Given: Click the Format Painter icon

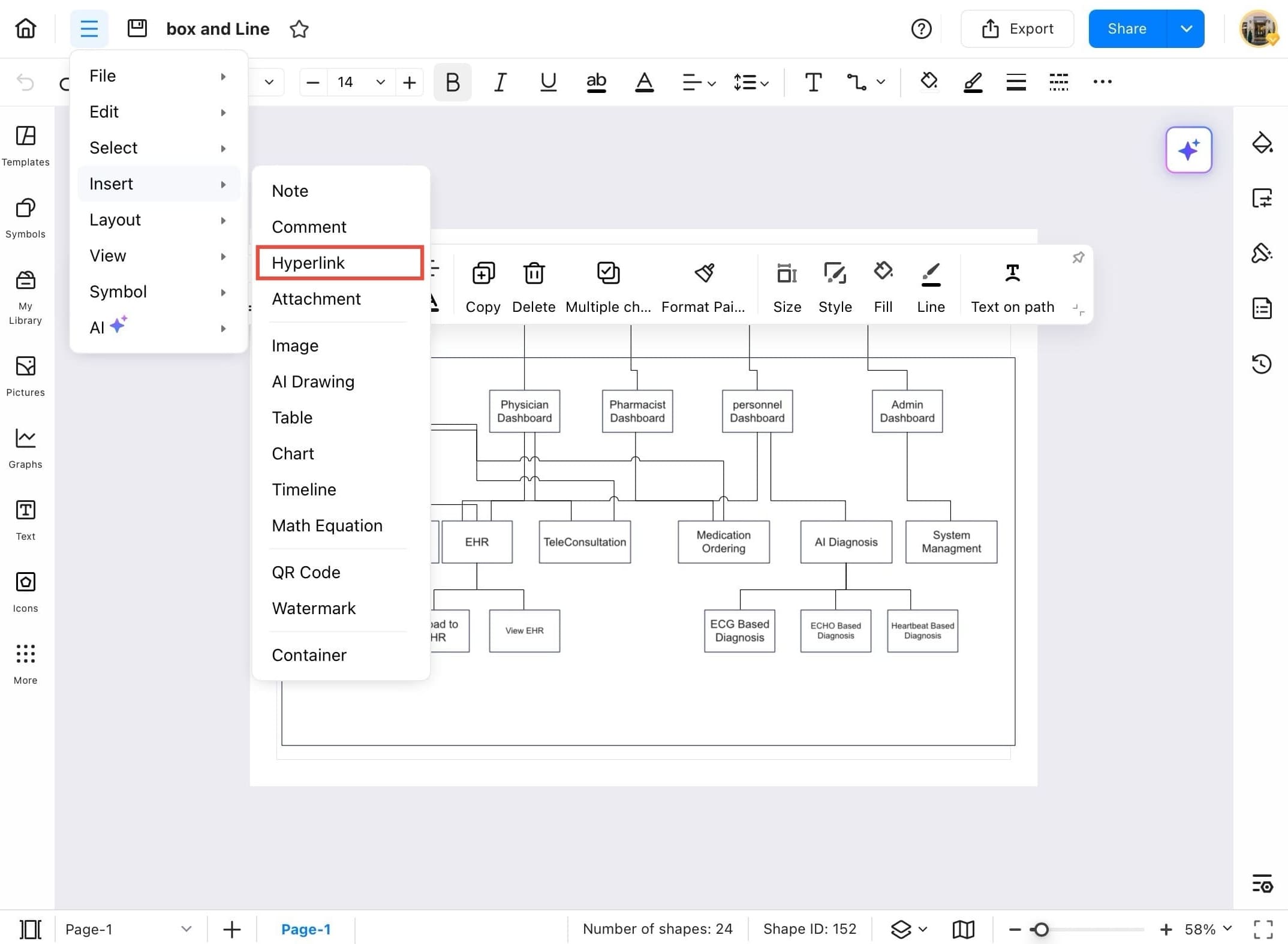Looking at the screenshot, I should click(703, 273).
